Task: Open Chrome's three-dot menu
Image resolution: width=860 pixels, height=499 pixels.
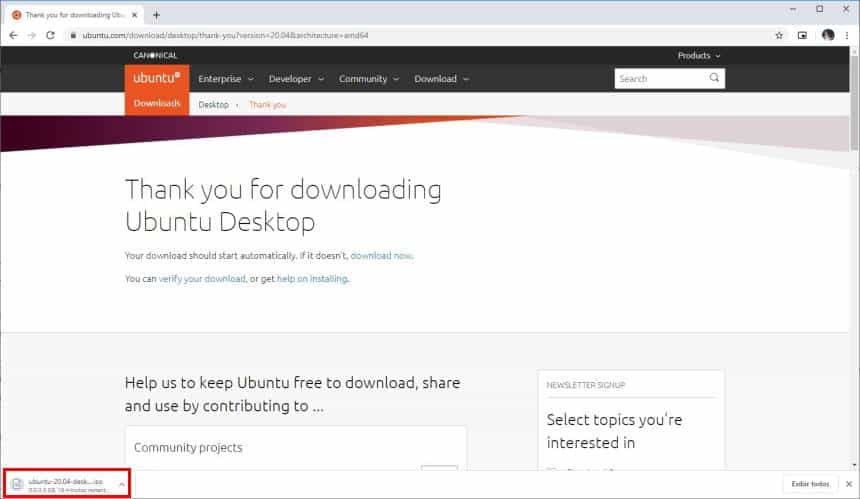Action: (x=847, y=35)
